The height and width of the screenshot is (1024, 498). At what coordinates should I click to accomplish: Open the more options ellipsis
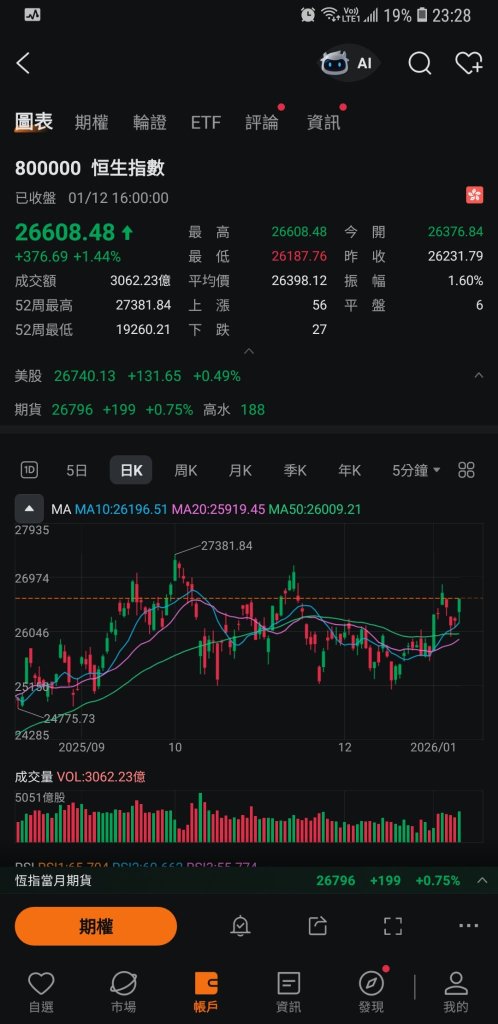[x=469, y=925]
